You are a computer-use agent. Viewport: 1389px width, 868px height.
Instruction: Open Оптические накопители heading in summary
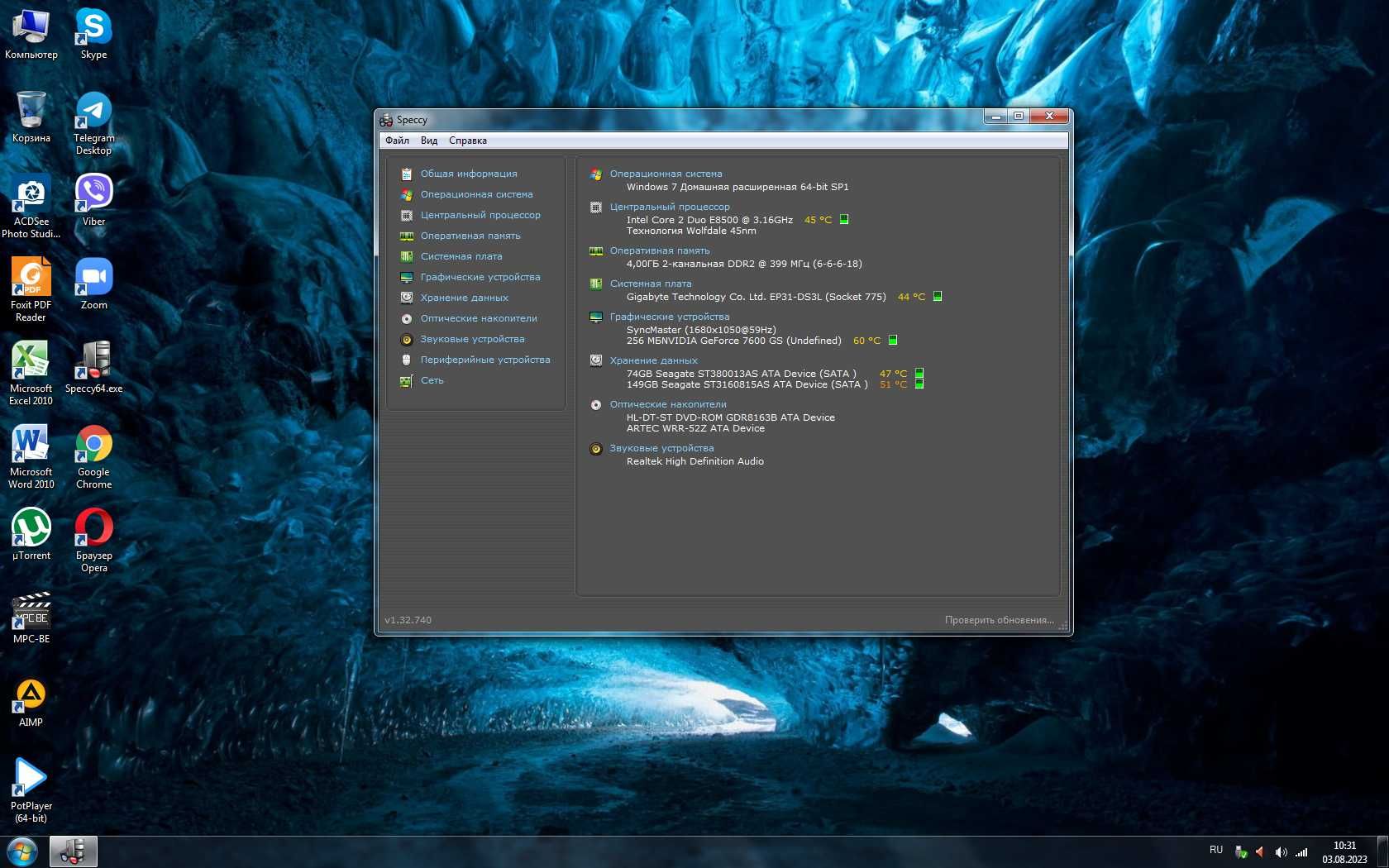668,404
